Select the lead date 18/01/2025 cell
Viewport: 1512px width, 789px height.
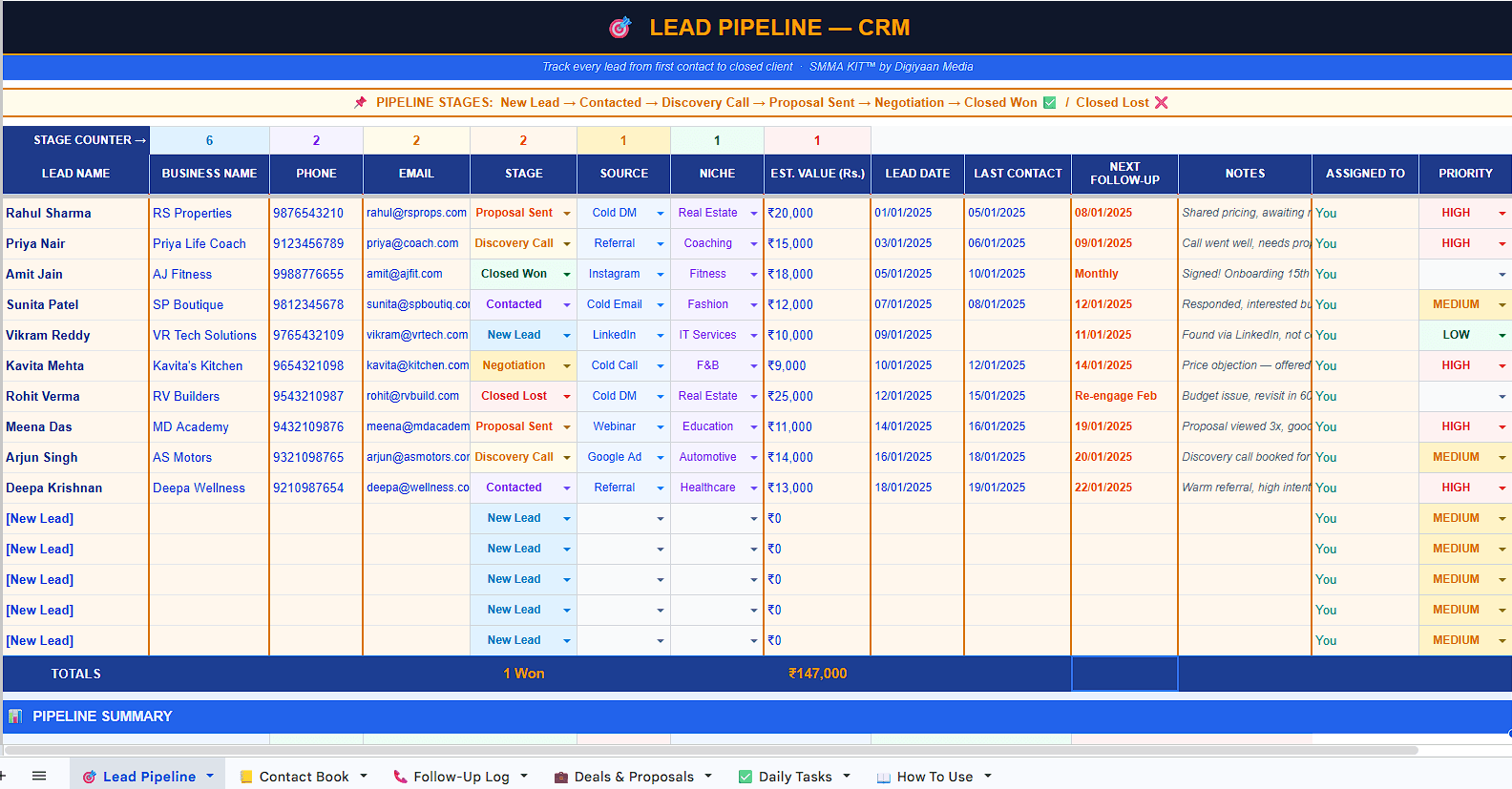pyautogui.click(x=917, y=488)
